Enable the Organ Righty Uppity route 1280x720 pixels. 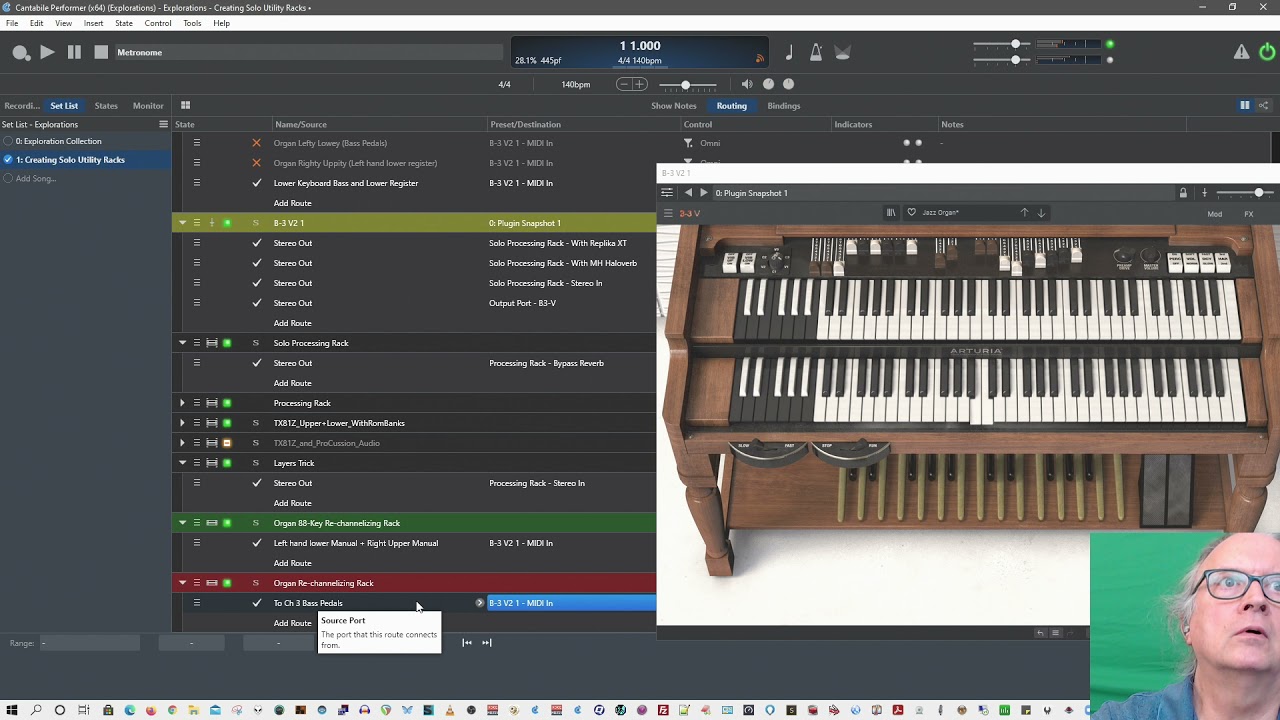256,163
